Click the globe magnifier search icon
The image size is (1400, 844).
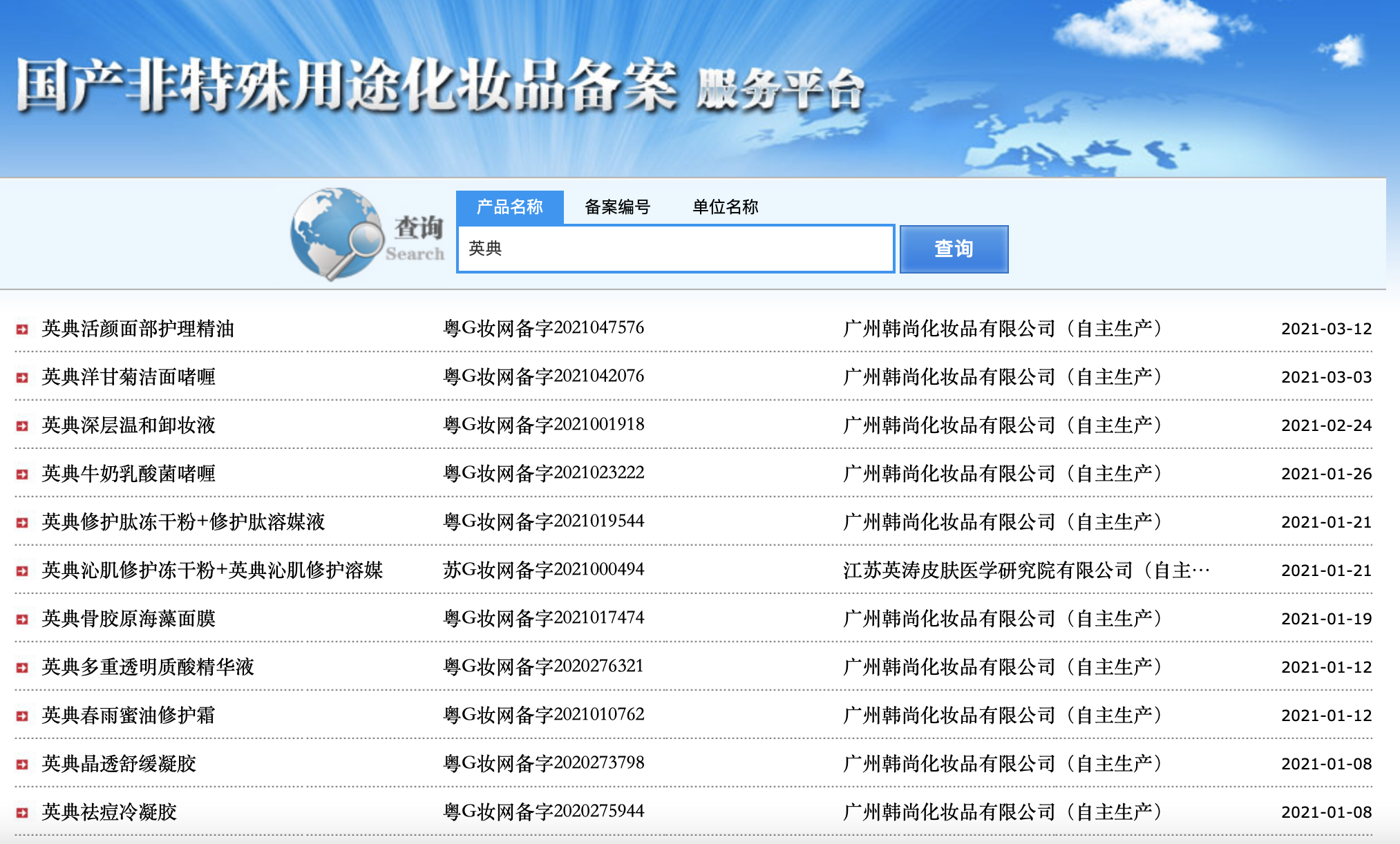pos(337,233)
